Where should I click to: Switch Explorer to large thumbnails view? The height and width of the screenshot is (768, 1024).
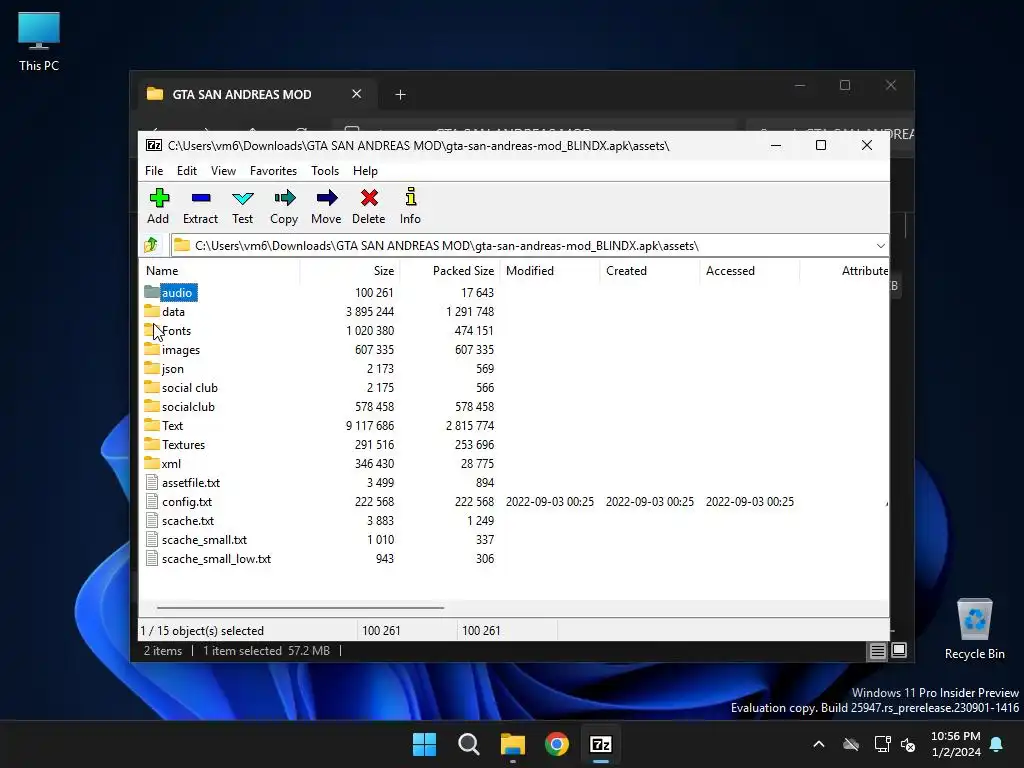coord(899,650)
